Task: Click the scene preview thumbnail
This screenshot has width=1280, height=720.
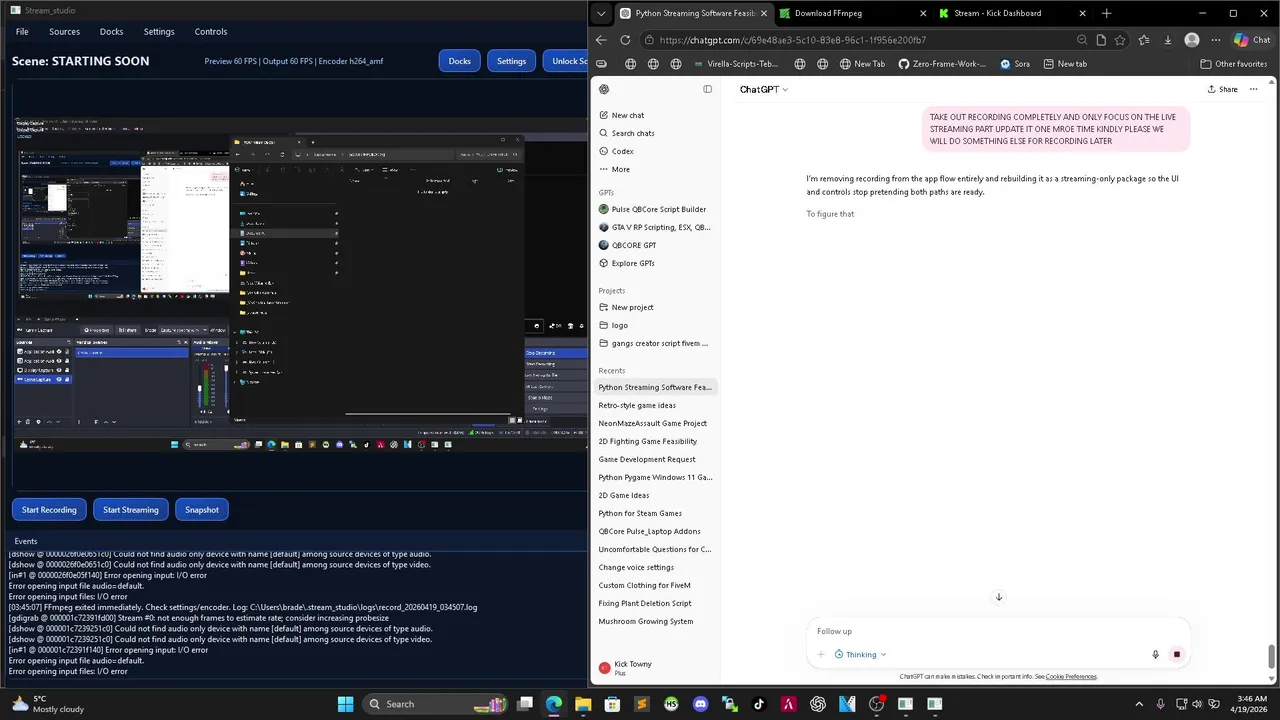Action: 300,285
